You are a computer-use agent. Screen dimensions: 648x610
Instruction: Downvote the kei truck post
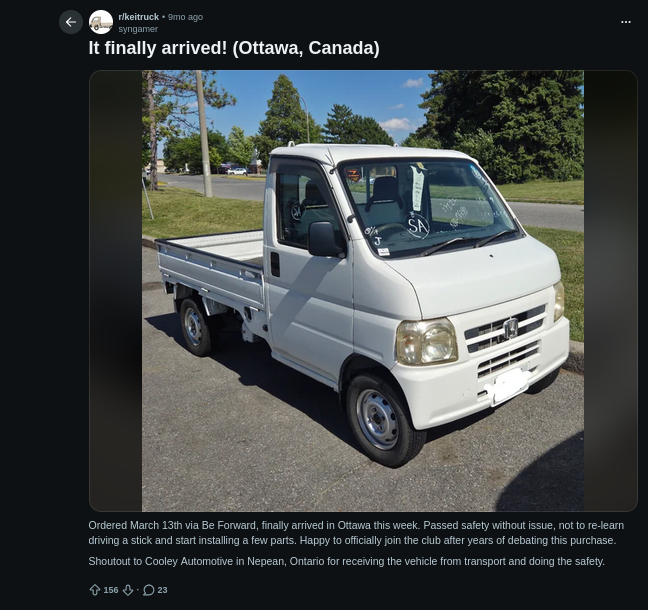(128, 590)
